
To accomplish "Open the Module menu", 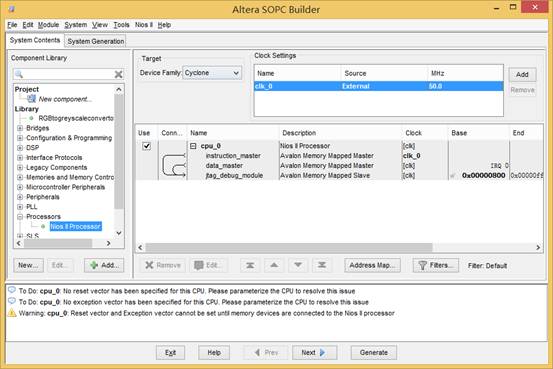I will [x=48, y=25].
